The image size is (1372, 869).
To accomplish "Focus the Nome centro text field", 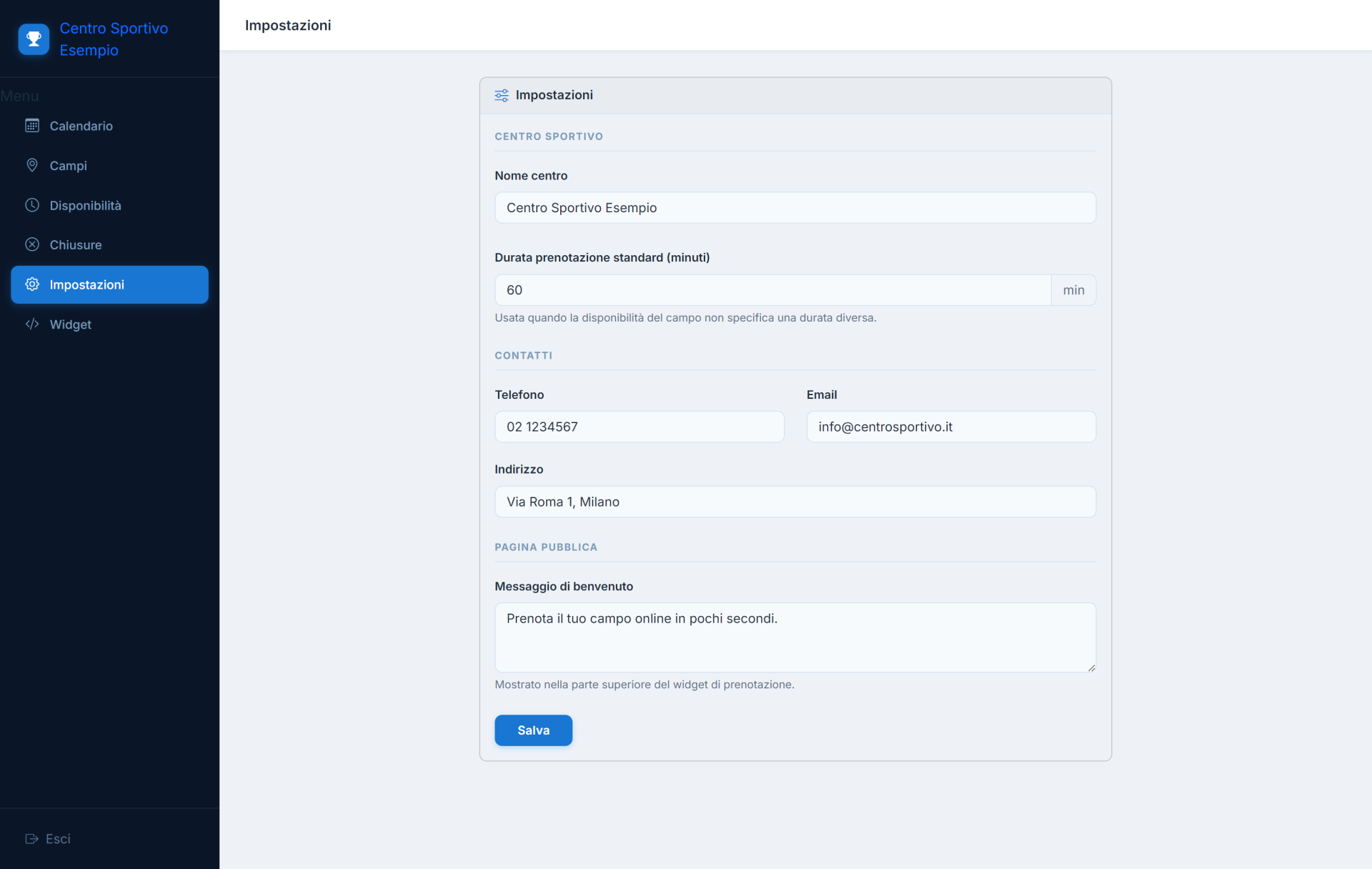I will point(795,207).
